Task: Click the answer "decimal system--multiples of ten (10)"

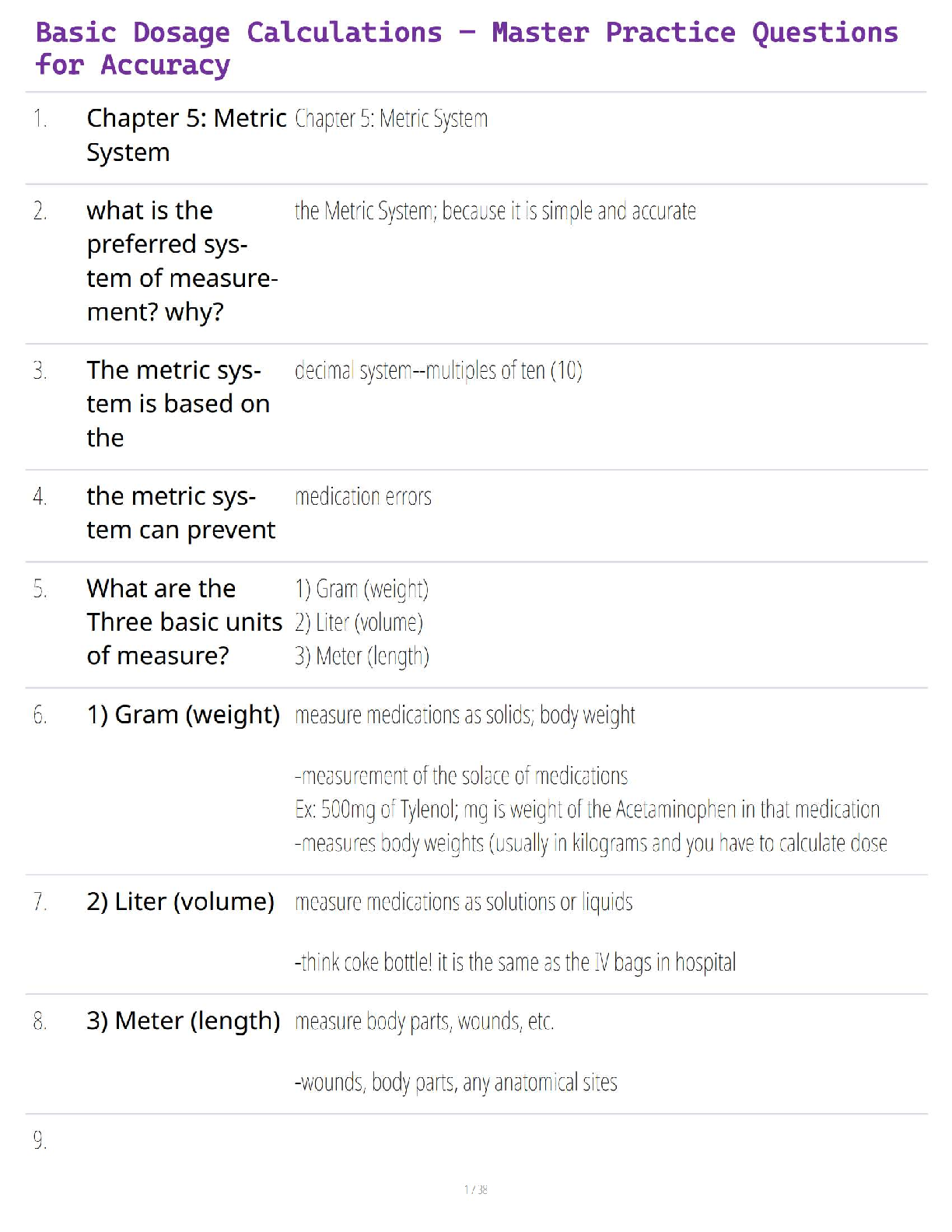Action: [438, 371]
